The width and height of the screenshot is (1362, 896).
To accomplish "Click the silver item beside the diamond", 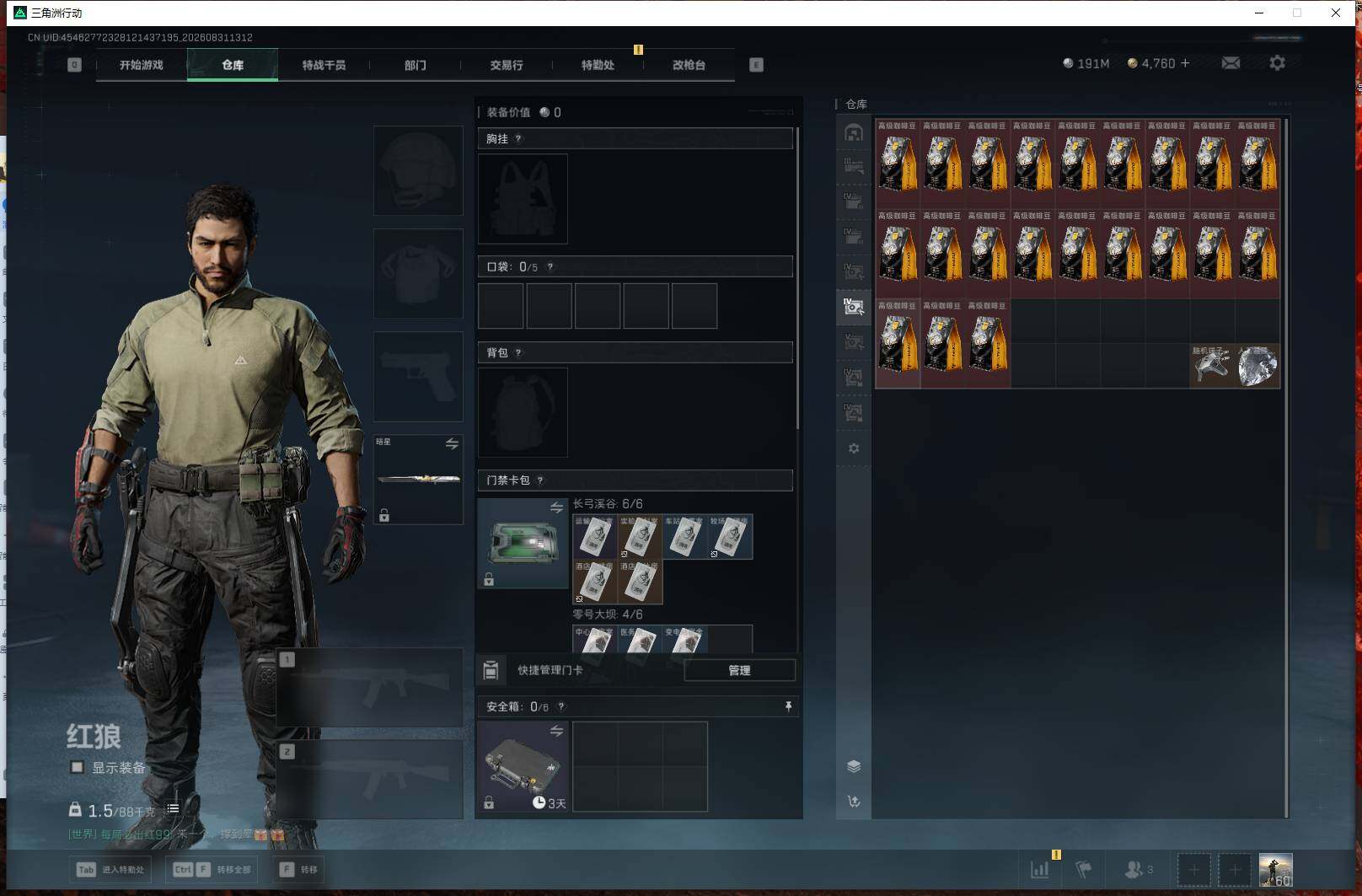I will (x=1213, y=366).
